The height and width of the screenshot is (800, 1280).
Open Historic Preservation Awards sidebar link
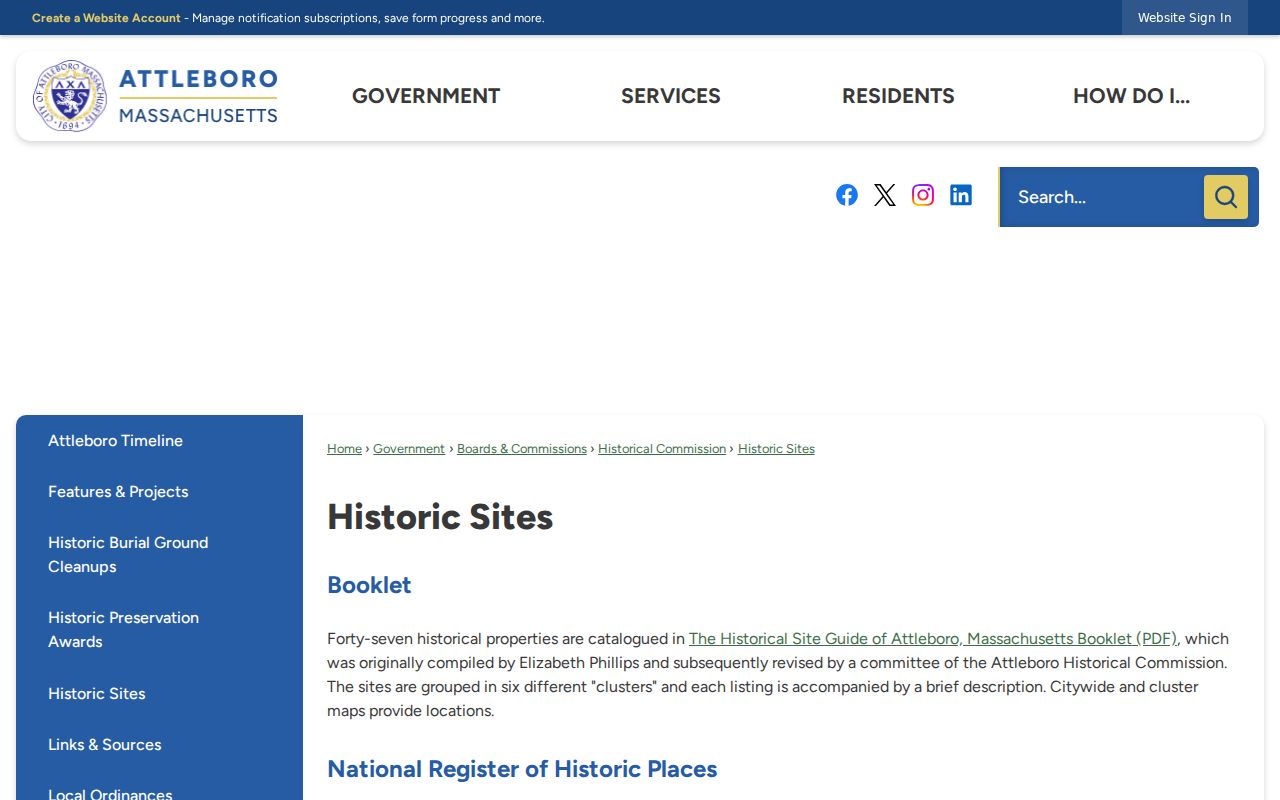click(x=123, y=630)
